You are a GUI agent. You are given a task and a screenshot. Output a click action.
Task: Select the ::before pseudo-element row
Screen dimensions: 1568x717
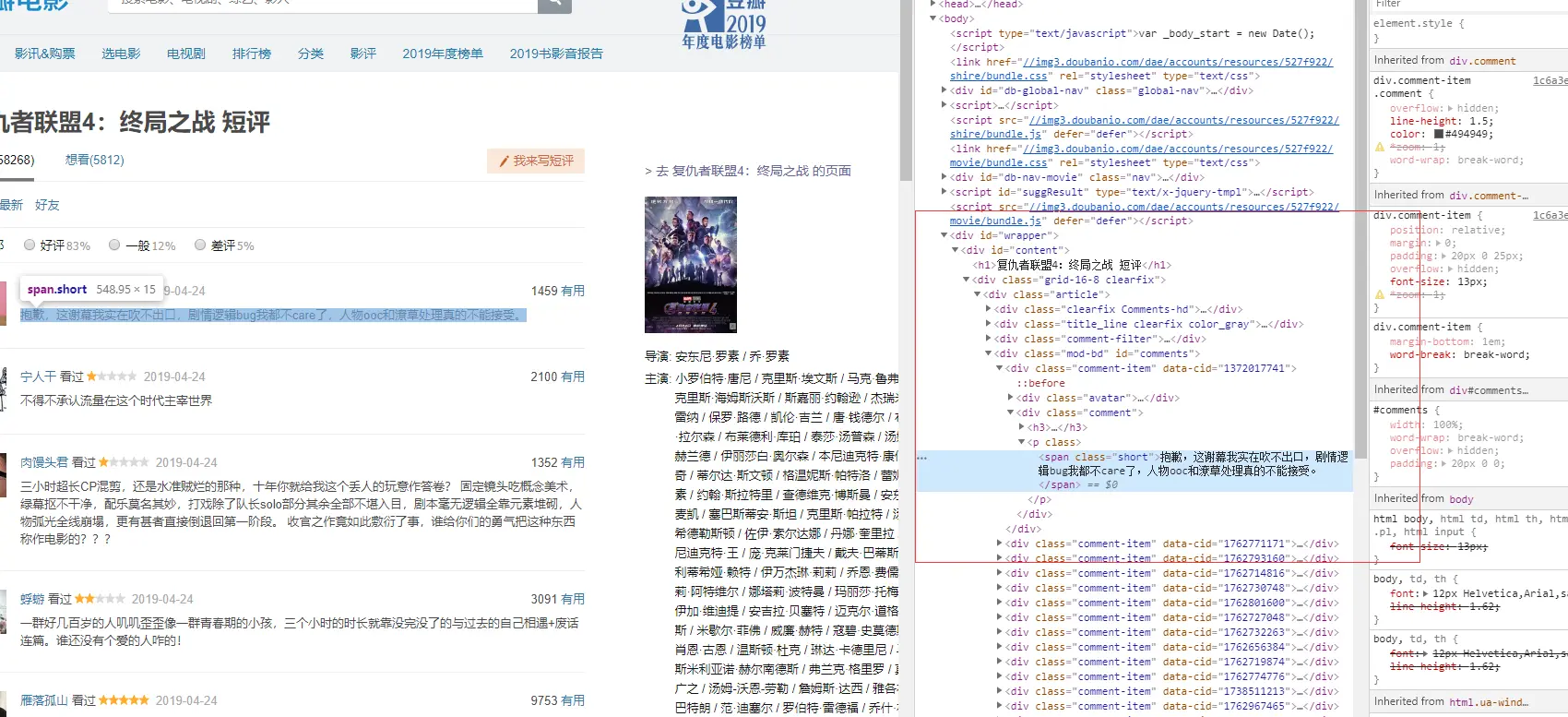pyautogui.click(x=1040, y=383)
